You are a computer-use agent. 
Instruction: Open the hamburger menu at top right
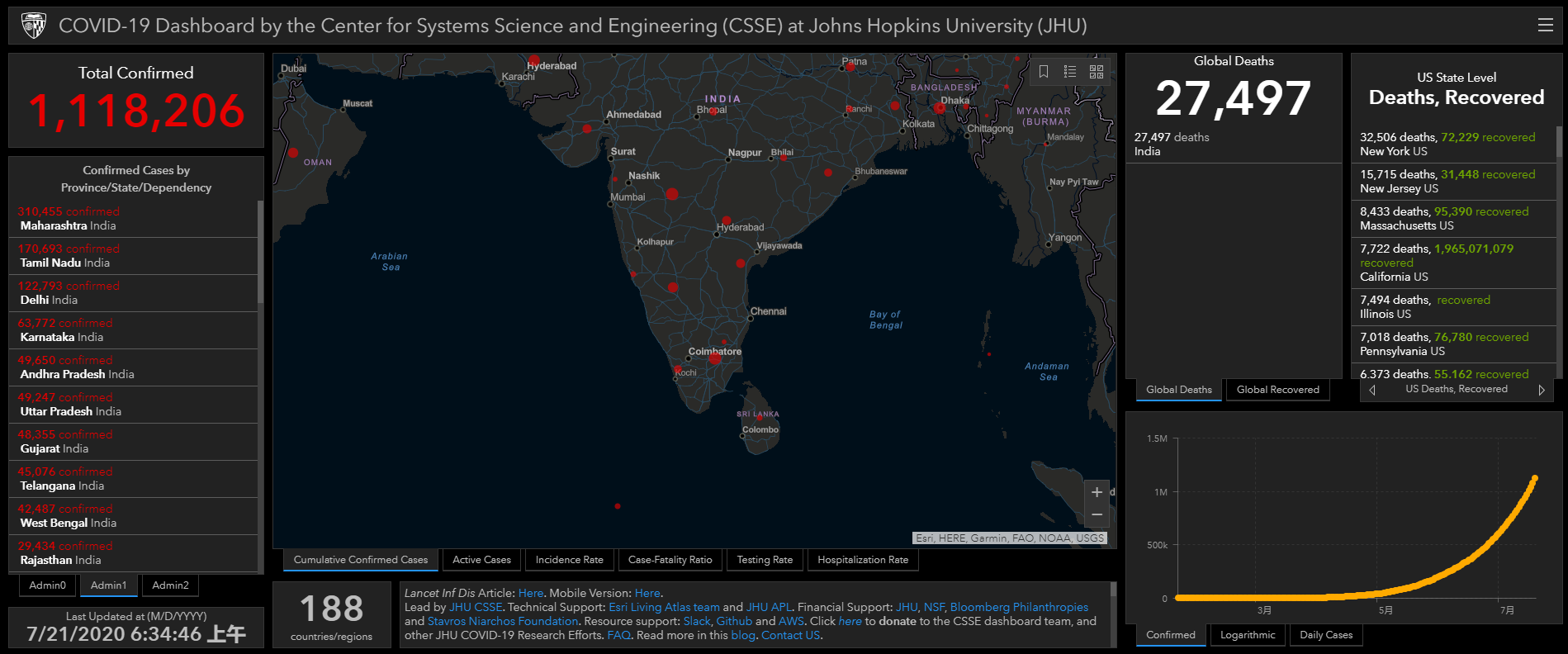coord(1546,26)
